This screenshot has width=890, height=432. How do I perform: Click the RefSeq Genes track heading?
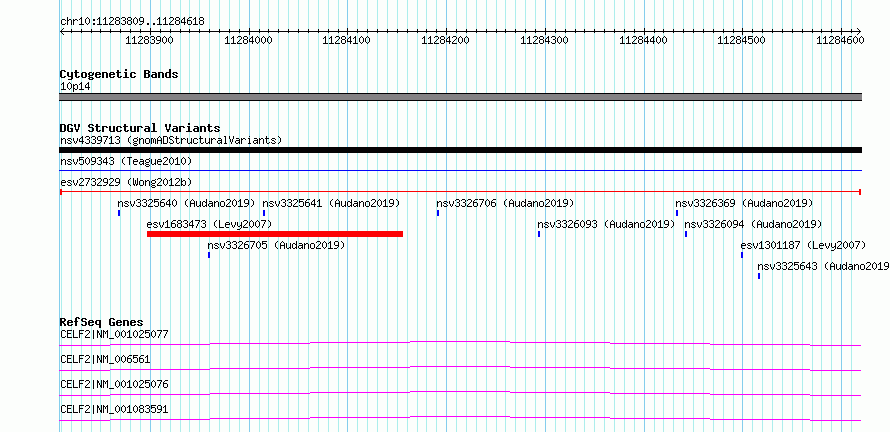(101, 322)
